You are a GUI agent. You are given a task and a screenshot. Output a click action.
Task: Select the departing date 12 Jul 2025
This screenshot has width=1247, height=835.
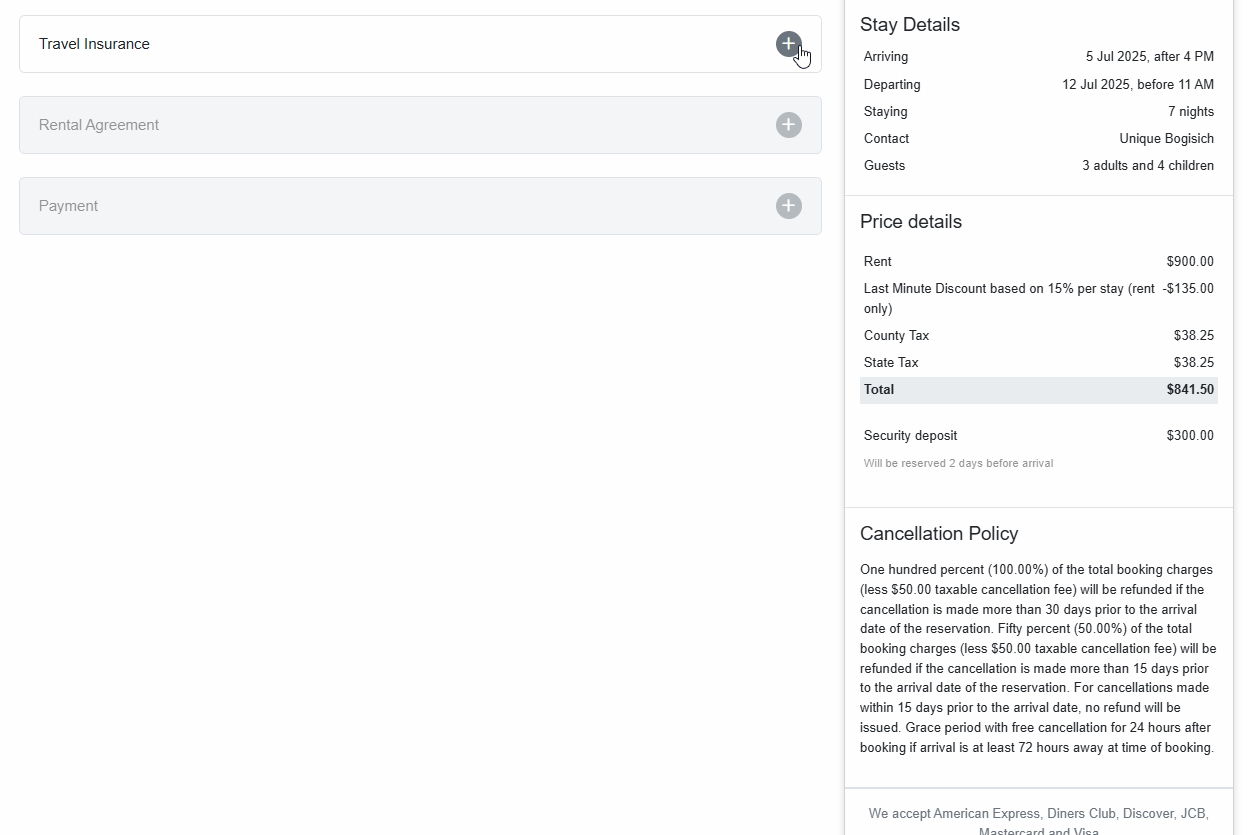1137,85
